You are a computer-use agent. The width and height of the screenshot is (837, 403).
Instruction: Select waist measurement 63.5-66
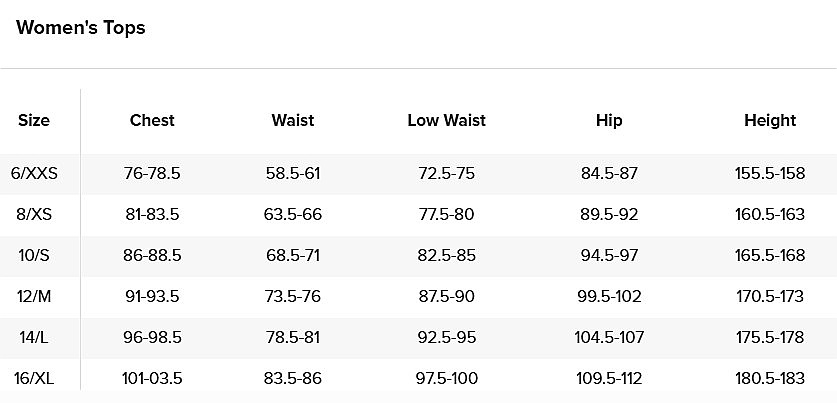(x=293, y=215)
